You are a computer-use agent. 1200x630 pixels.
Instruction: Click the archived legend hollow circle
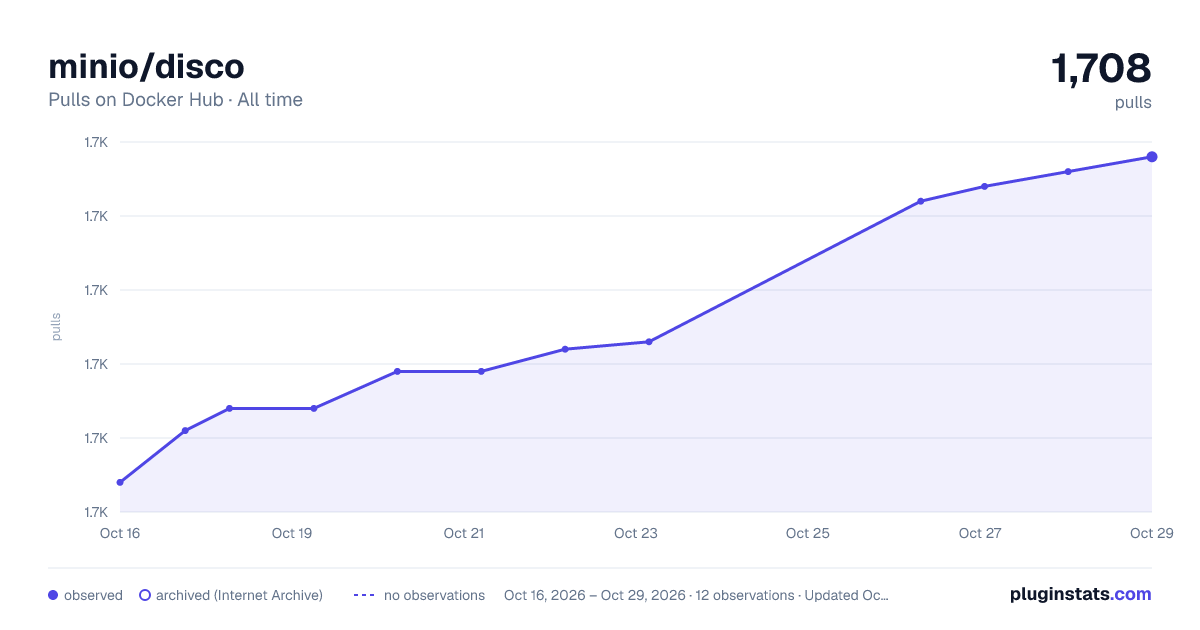coord(145,595)
